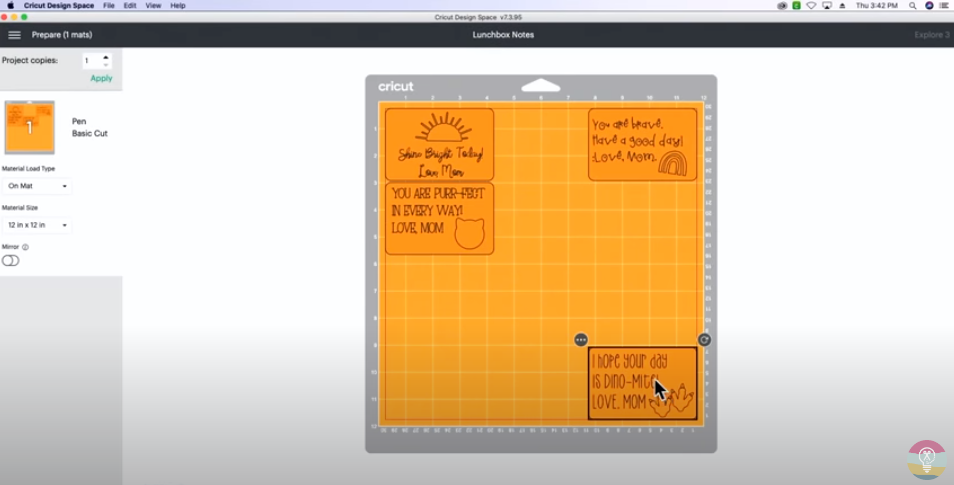Image resolution: width=954 pixels, height=485 pixels.
Task: Select the orange mat 1 thumbnail
Action: 30,127
